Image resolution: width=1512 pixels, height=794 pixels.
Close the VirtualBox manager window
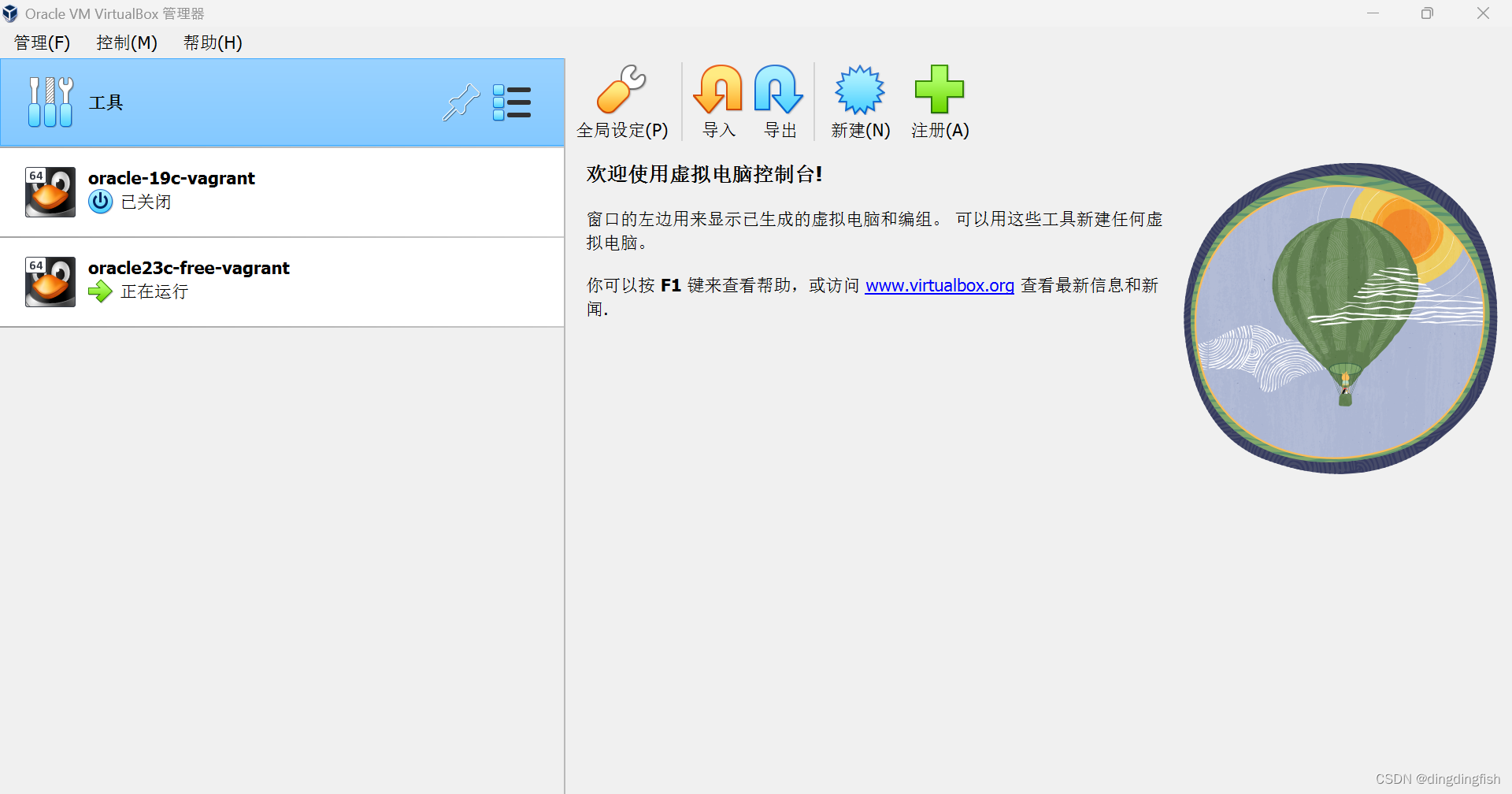[1483, 13]
